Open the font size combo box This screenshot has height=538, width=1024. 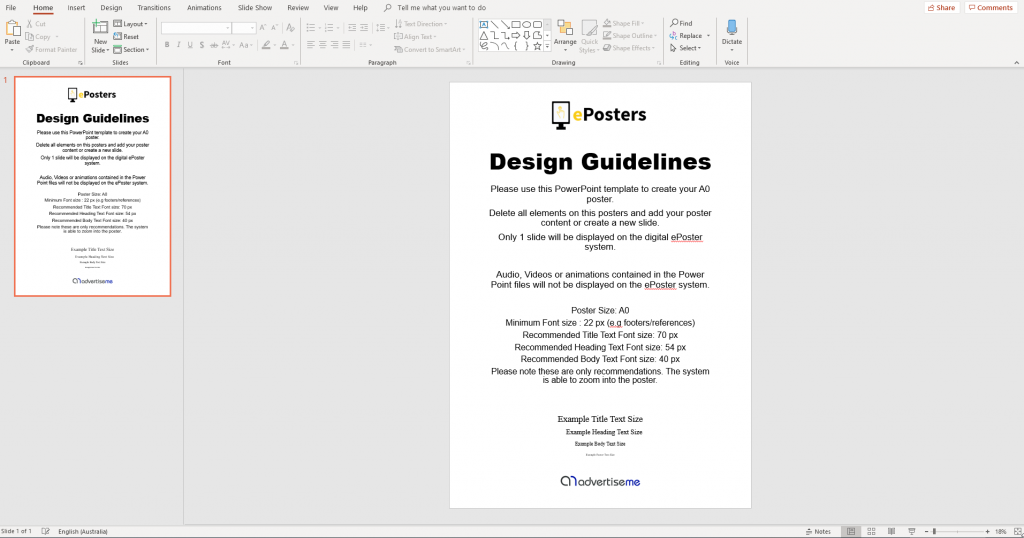point(244,28)
